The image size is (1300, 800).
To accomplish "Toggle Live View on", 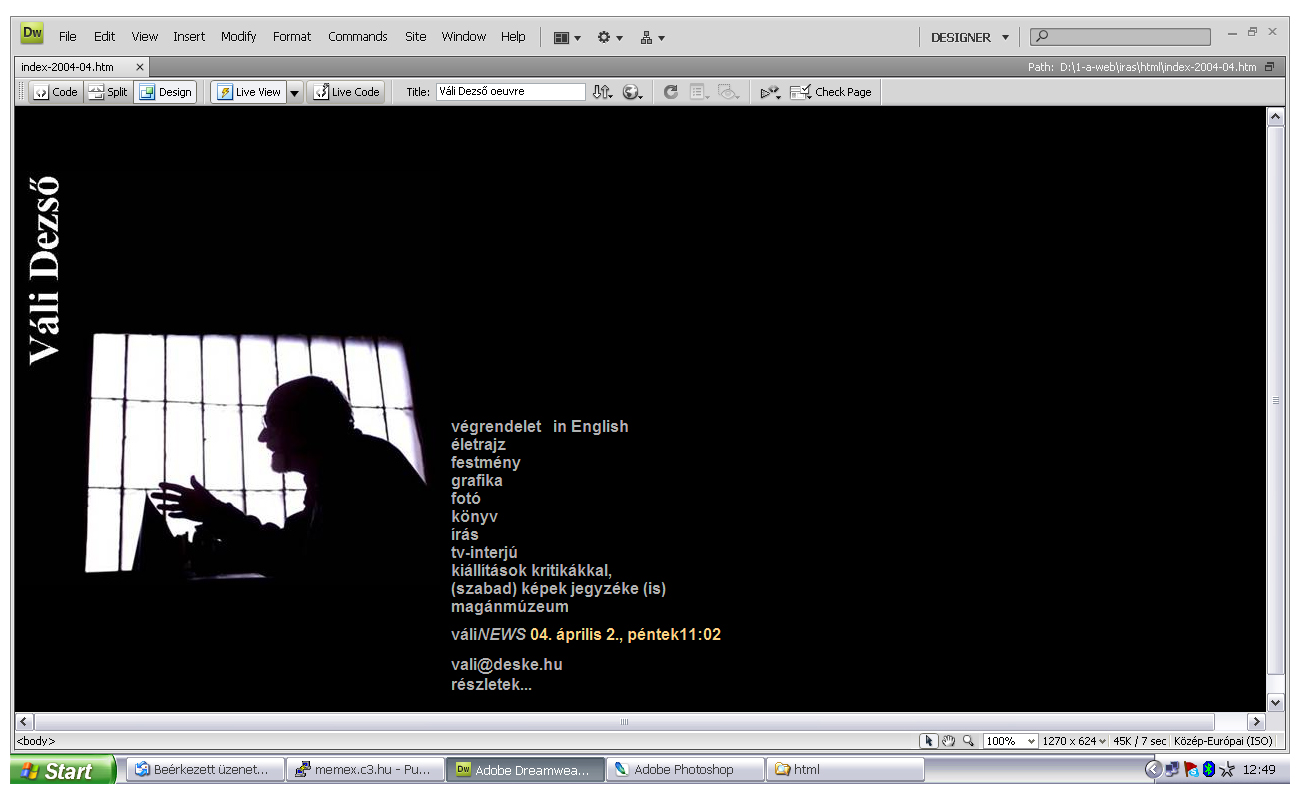I will pos(249,92).
